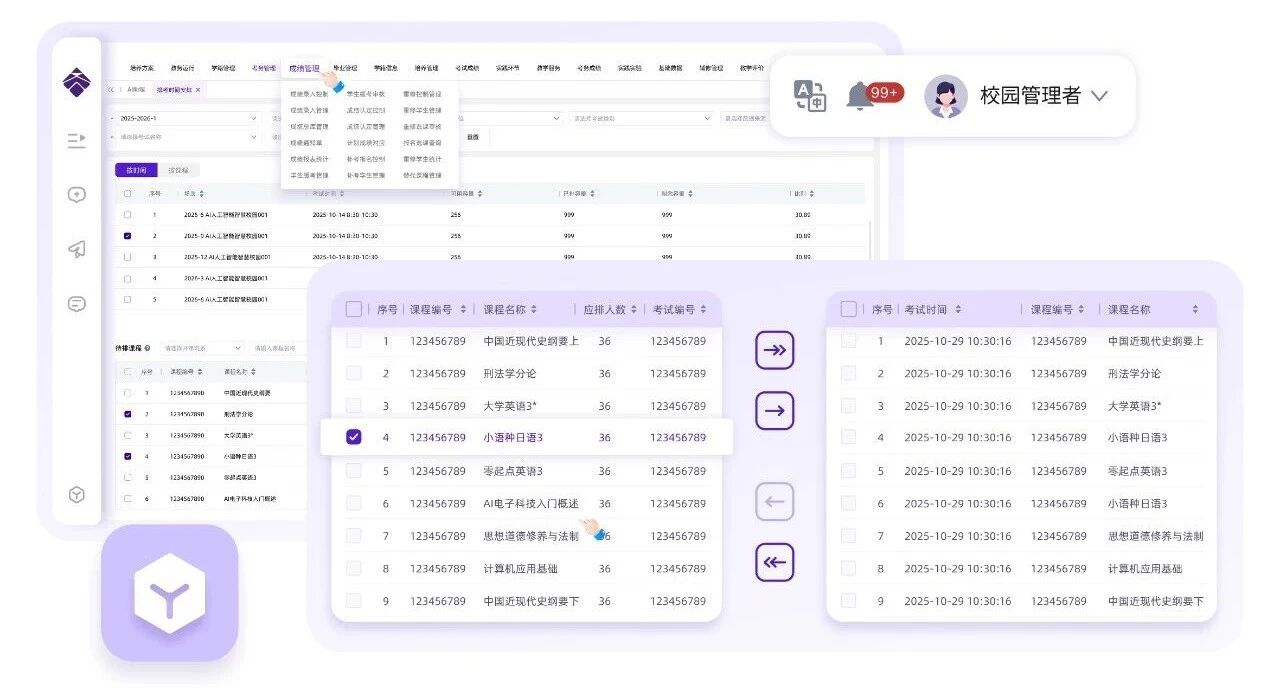Close the 排考时间安排 tab
This screenshot has width=1280, height=688.
tap(198, 90)
